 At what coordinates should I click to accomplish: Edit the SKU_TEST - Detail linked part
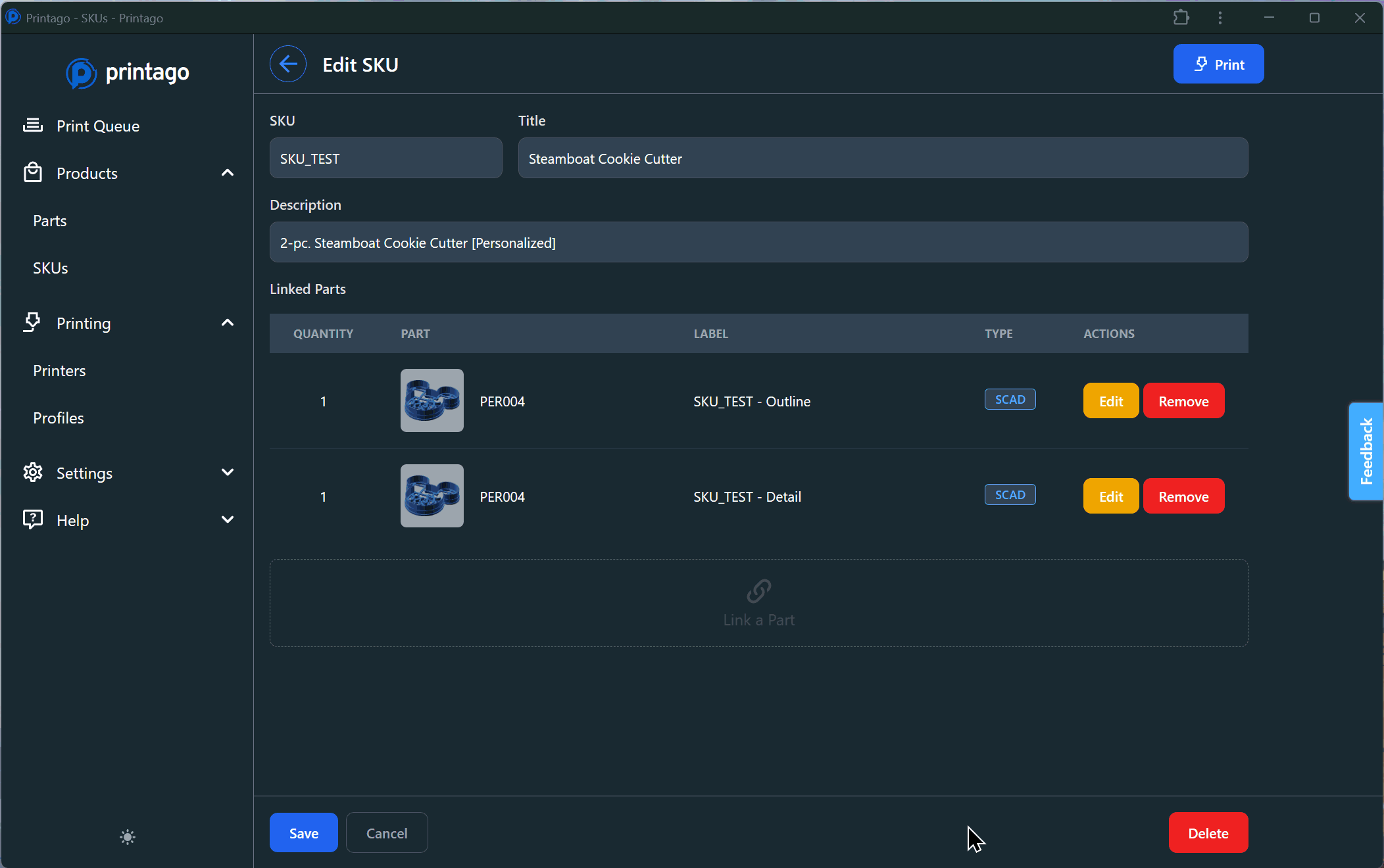(x=1111, y=496)
